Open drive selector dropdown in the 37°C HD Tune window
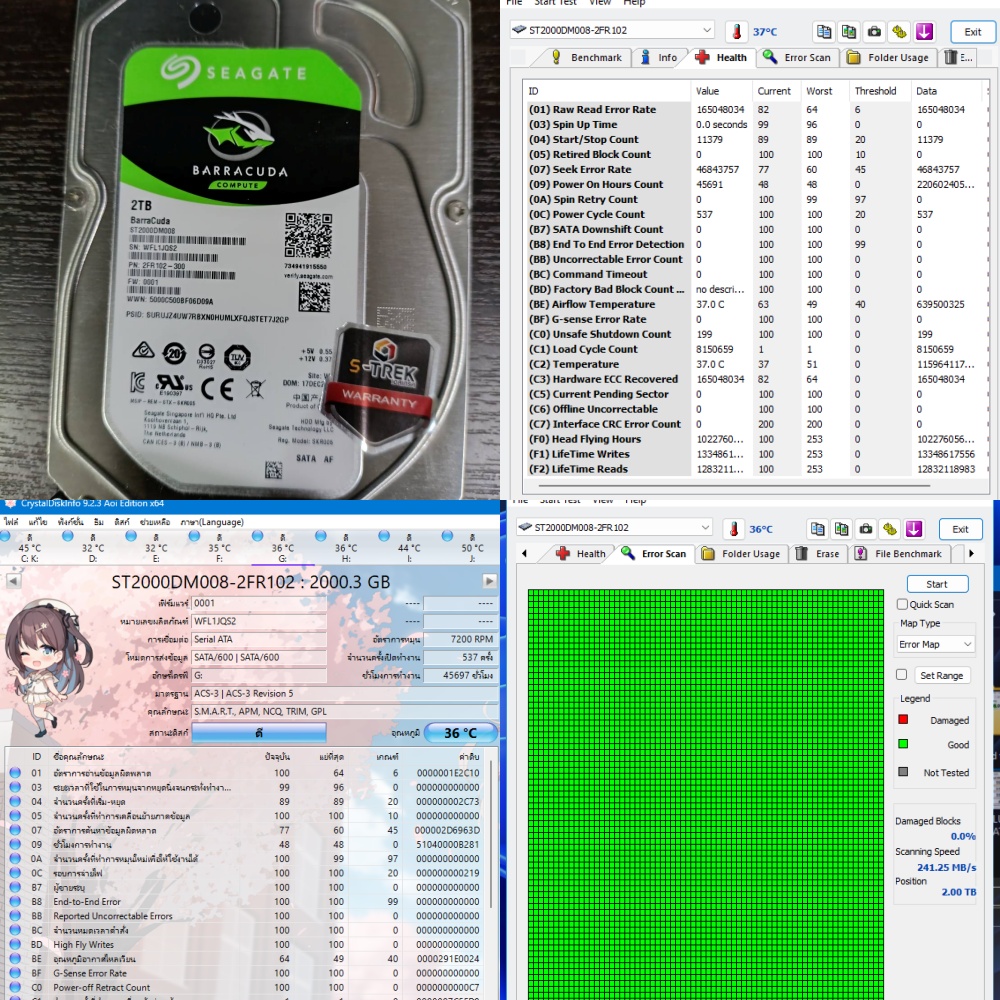 (612, 30)
